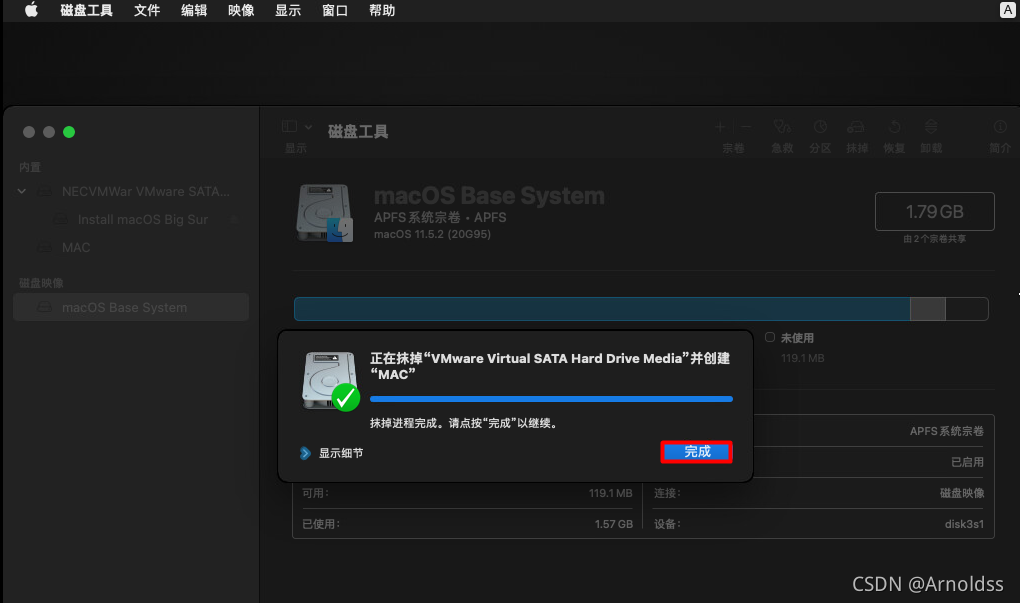Open the Info toolbar icon
The height and width of the screenshot is (603, 1020).
[1000, 127]
